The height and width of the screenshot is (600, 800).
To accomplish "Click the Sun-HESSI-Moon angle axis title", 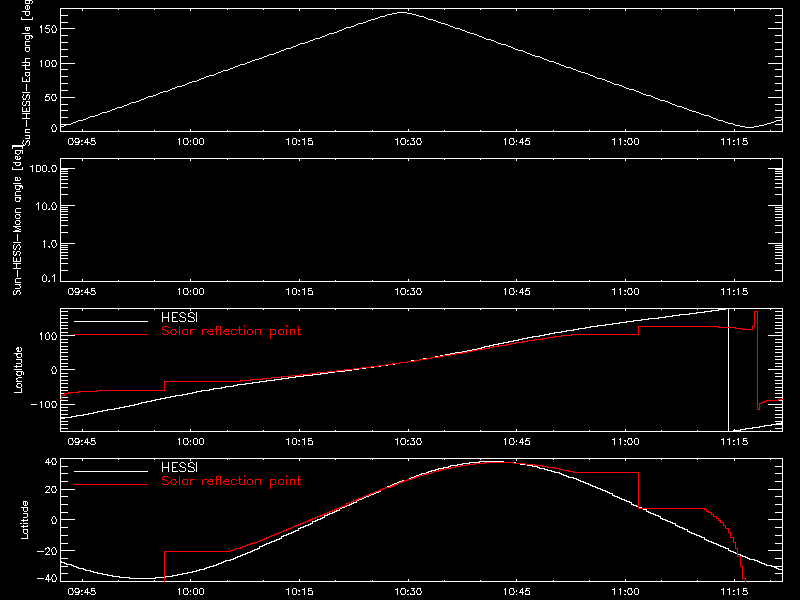I will pos(17,220).
